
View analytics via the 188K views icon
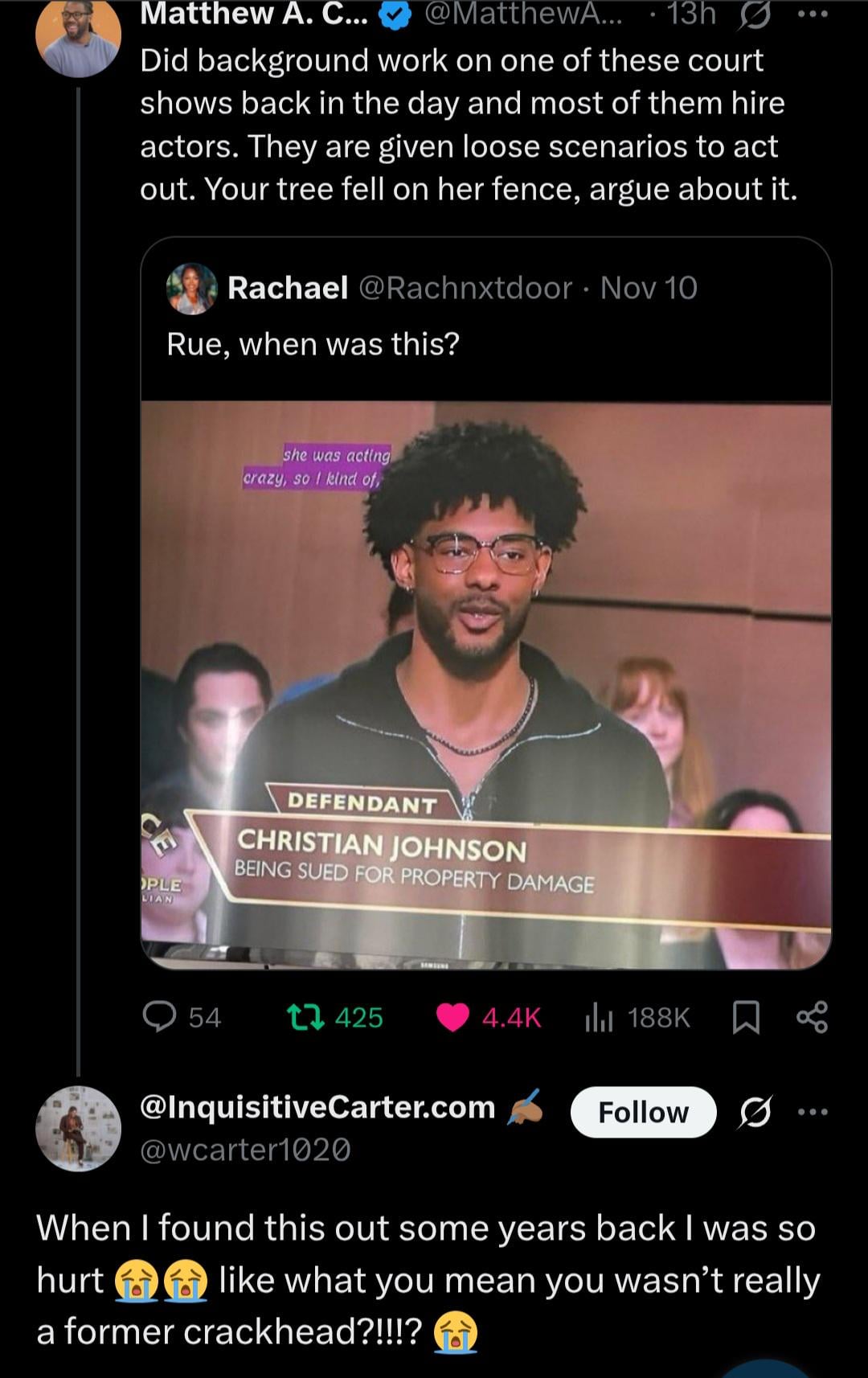click(599, 1018)
